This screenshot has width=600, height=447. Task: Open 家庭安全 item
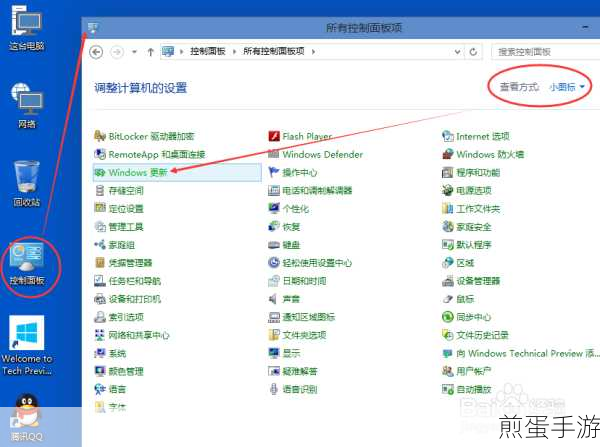pos(467,227)
